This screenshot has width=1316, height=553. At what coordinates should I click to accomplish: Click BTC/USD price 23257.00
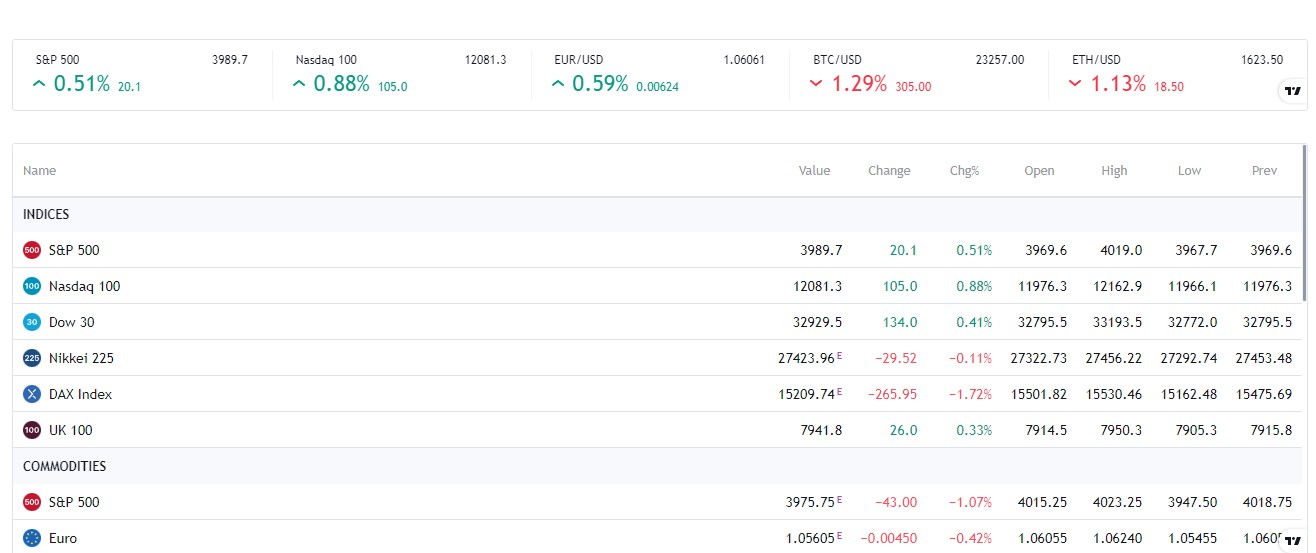pyautogui.click(x=1000, y=60)
